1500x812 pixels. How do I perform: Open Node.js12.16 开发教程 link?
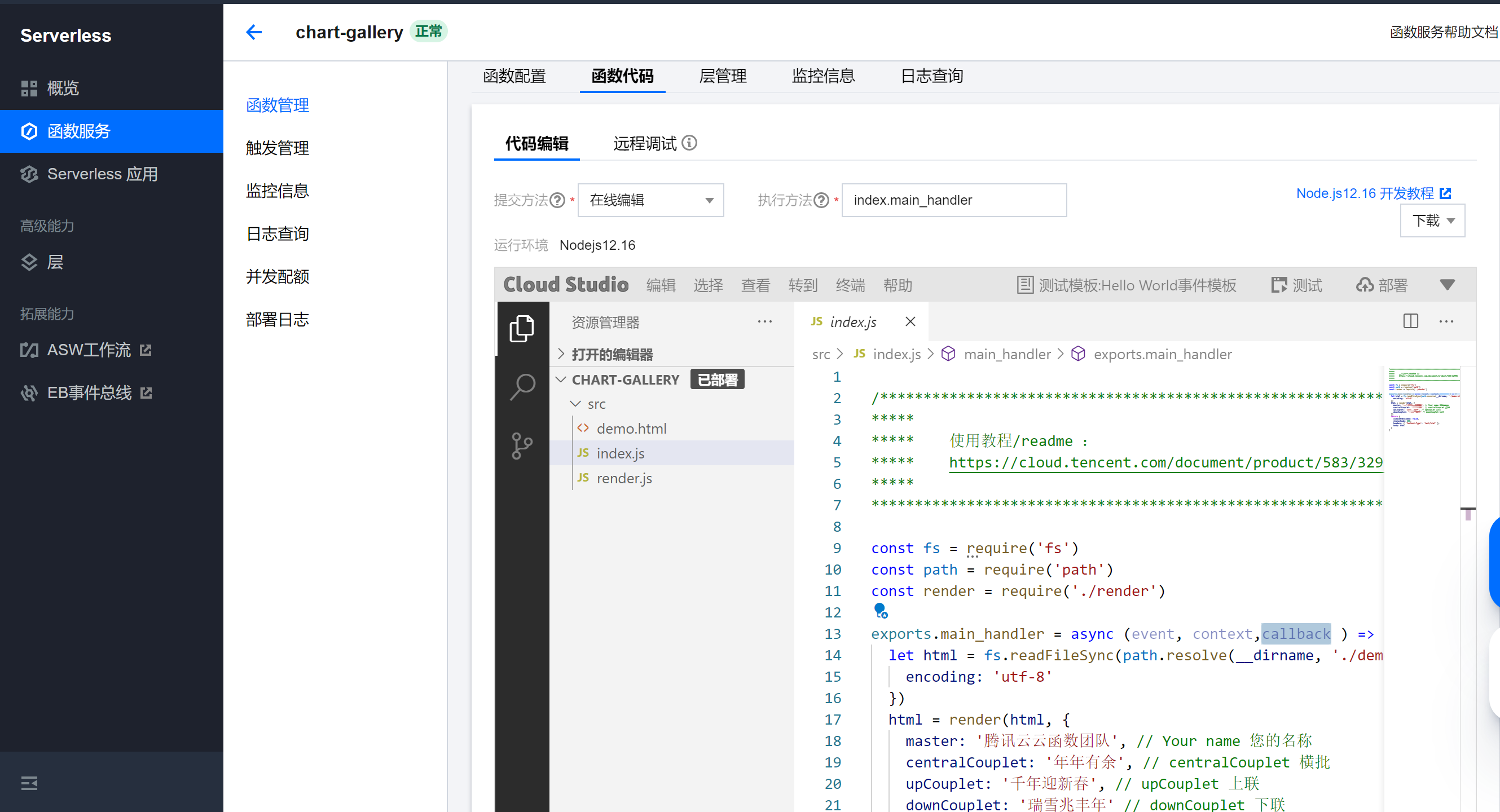pos(1373,193)
